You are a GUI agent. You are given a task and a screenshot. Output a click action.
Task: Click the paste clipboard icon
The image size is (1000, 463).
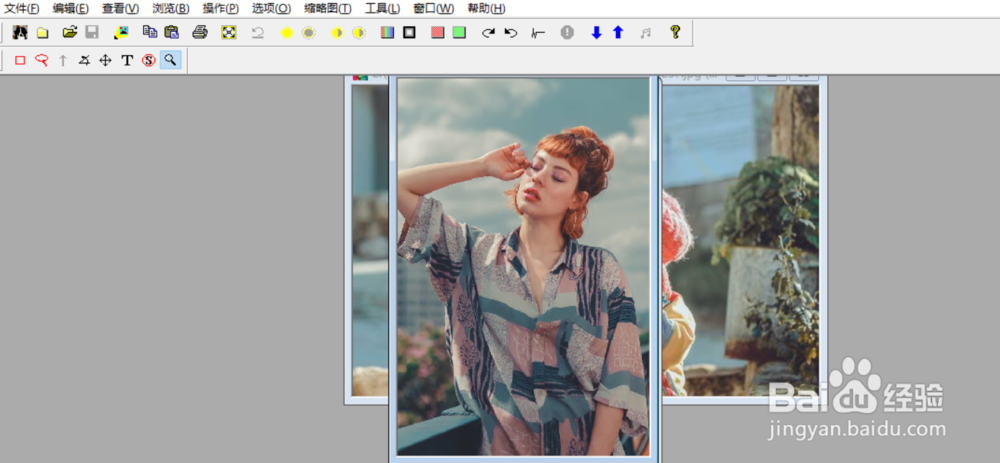[x=171, y=33]
